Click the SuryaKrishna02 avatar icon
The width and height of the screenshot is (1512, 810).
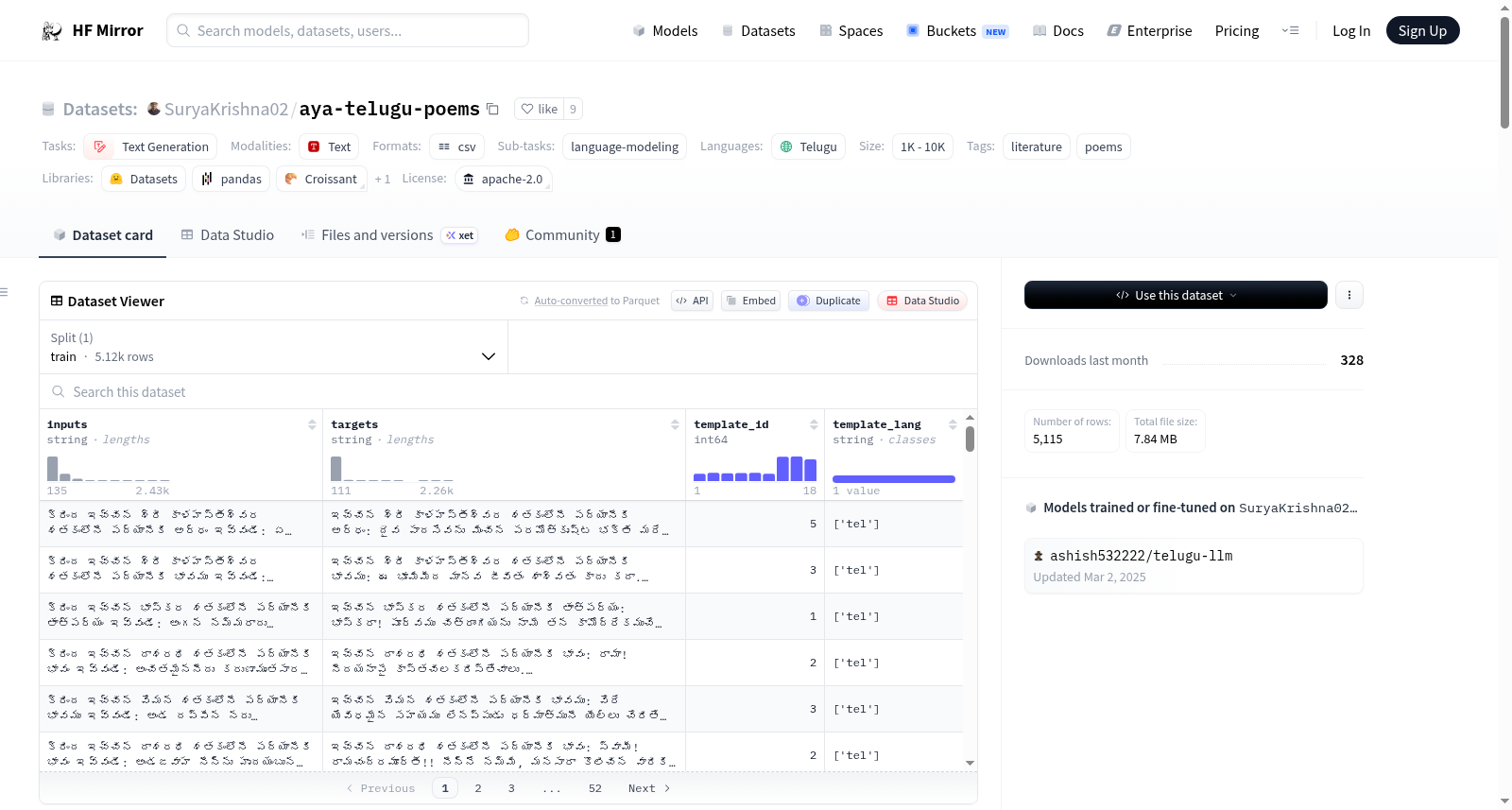coord(154,109)
